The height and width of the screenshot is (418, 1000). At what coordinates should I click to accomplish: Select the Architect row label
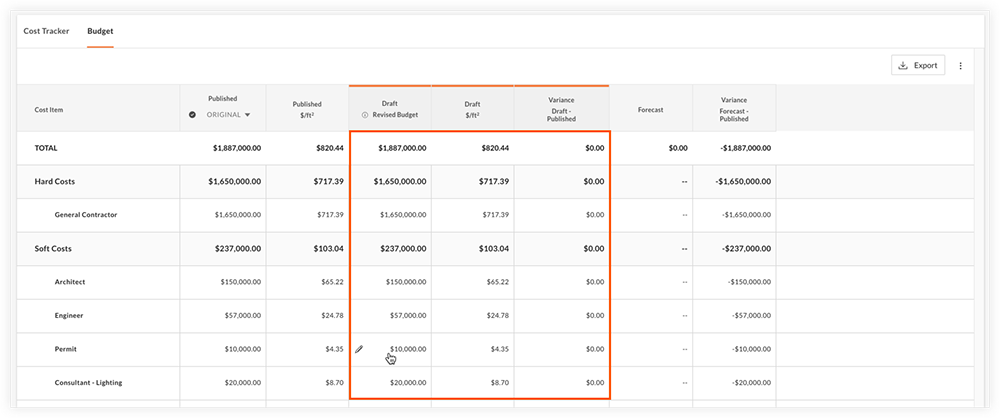coord(70,282)
